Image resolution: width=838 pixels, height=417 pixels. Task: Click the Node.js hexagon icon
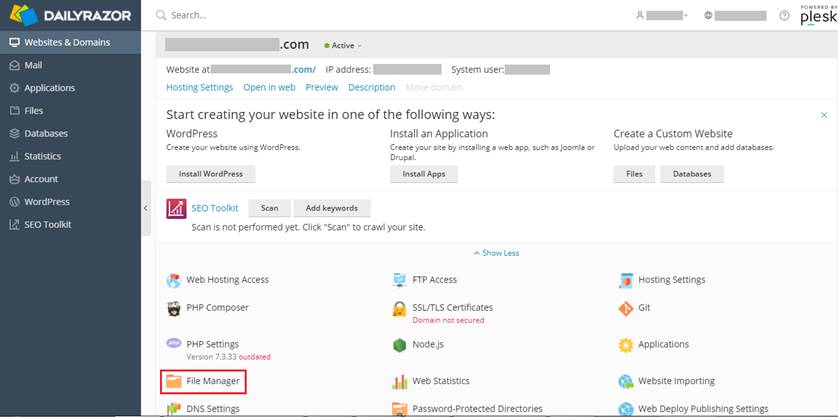(x=399, y=345)
